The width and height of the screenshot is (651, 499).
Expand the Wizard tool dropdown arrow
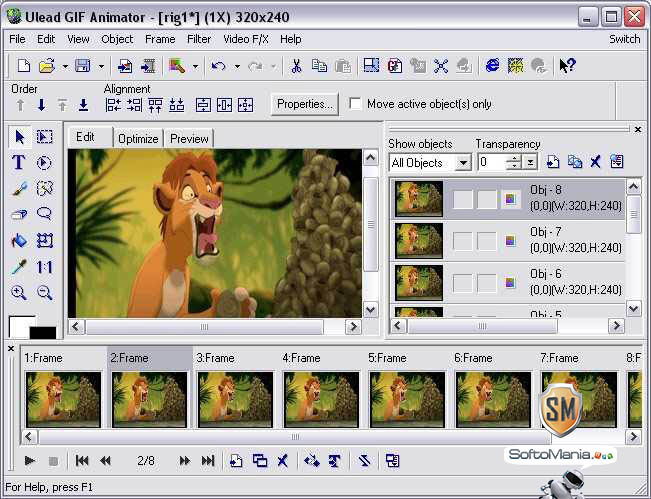(195, 66)
